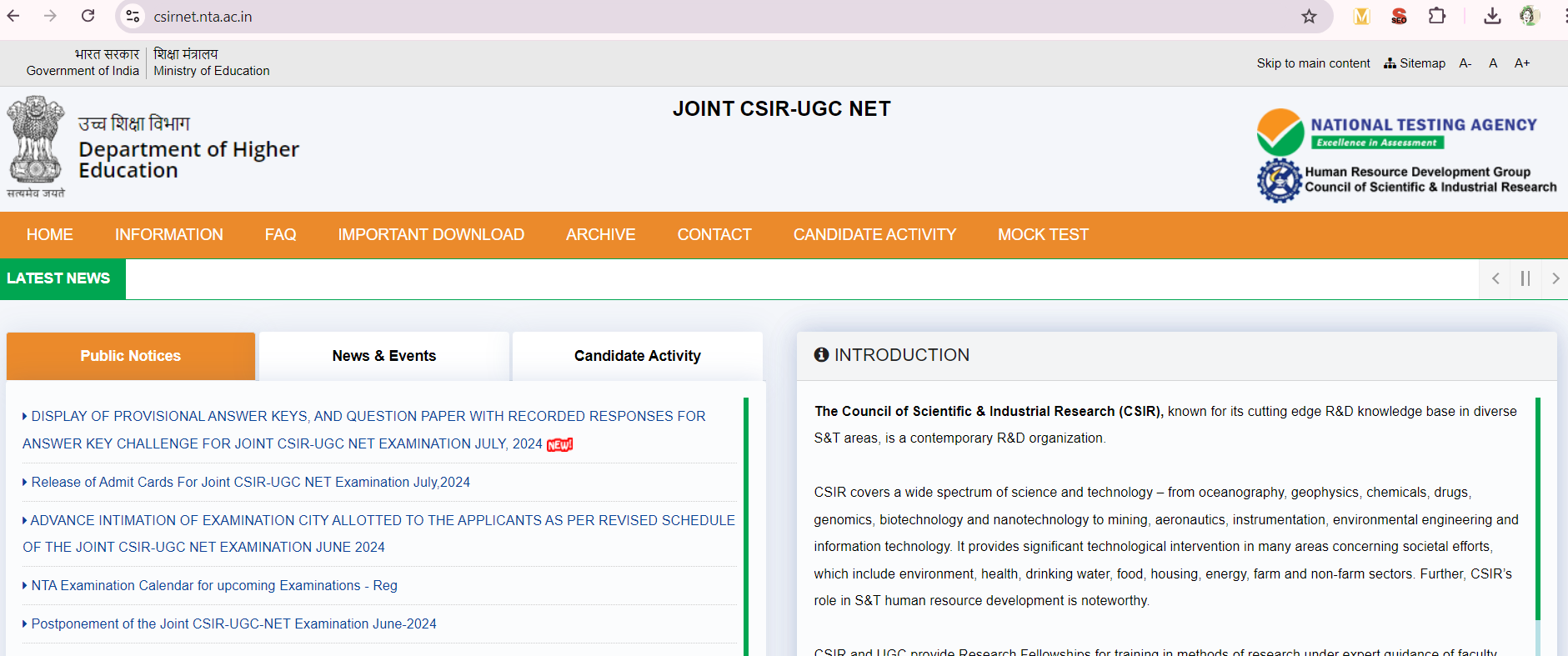The height and width of the screenshot is (656, 1568).
Task: Click the INTRODUCTION info icon
Action: [x=821, y=355]
